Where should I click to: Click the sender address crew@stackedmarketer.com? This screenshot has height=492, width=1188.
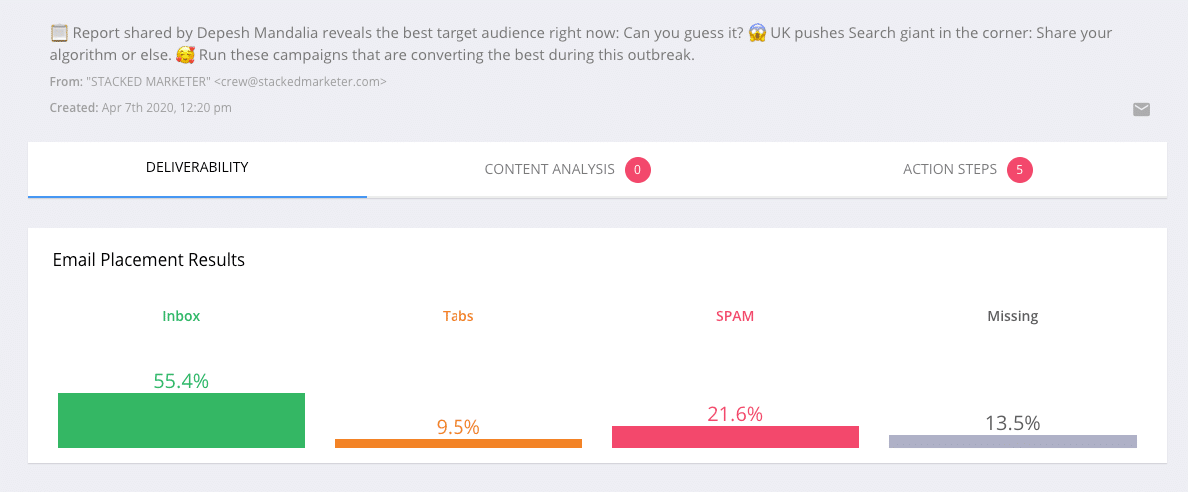point(300,82)
